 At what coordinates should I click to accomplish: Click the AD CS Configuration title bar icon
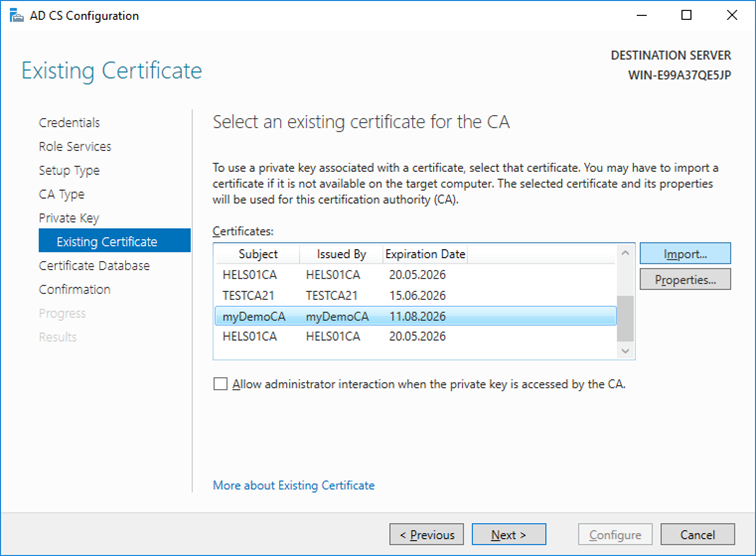(14, 16)
